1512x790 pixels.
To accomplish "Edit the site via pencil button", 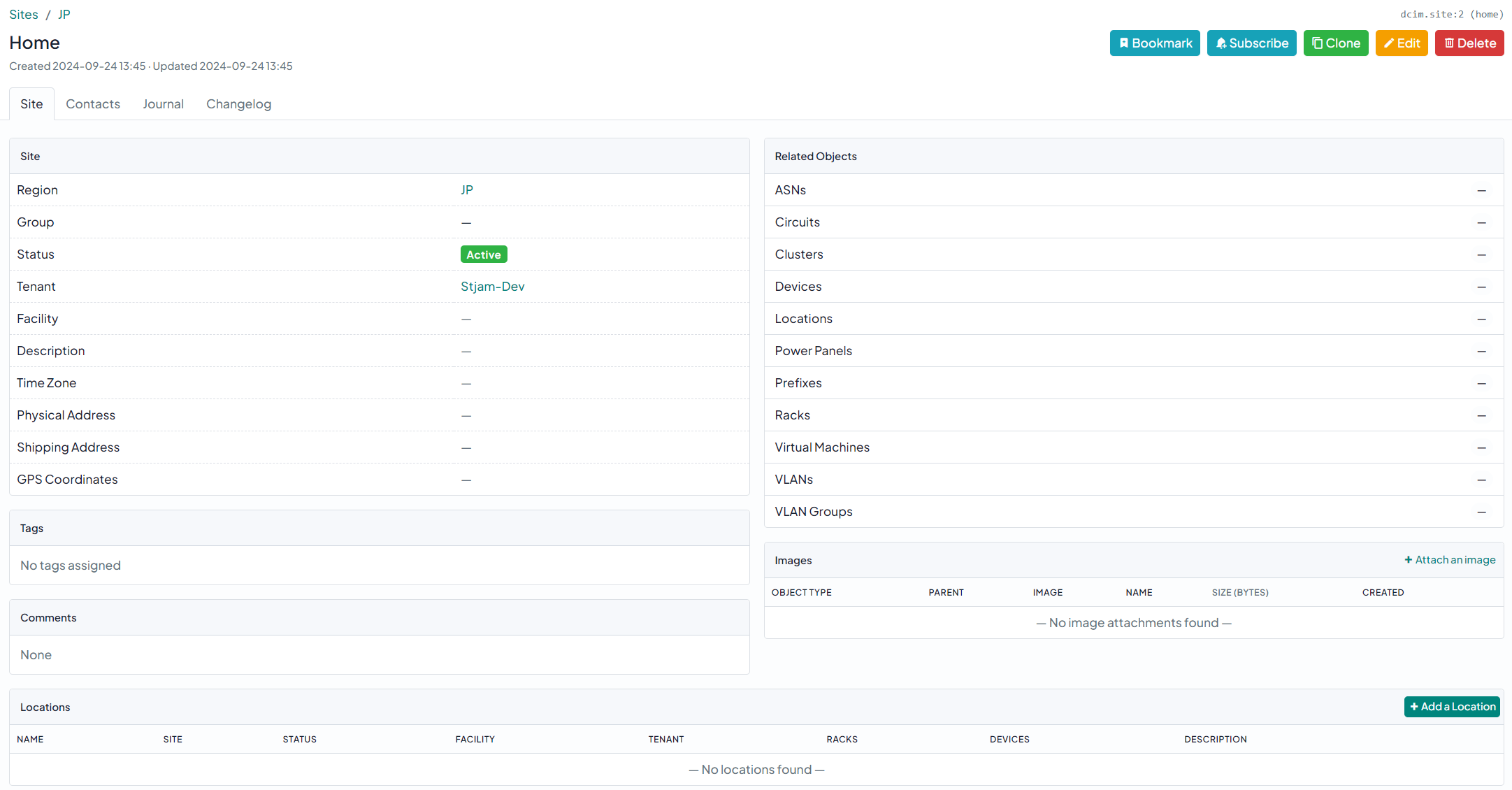I will (1401, 43).
